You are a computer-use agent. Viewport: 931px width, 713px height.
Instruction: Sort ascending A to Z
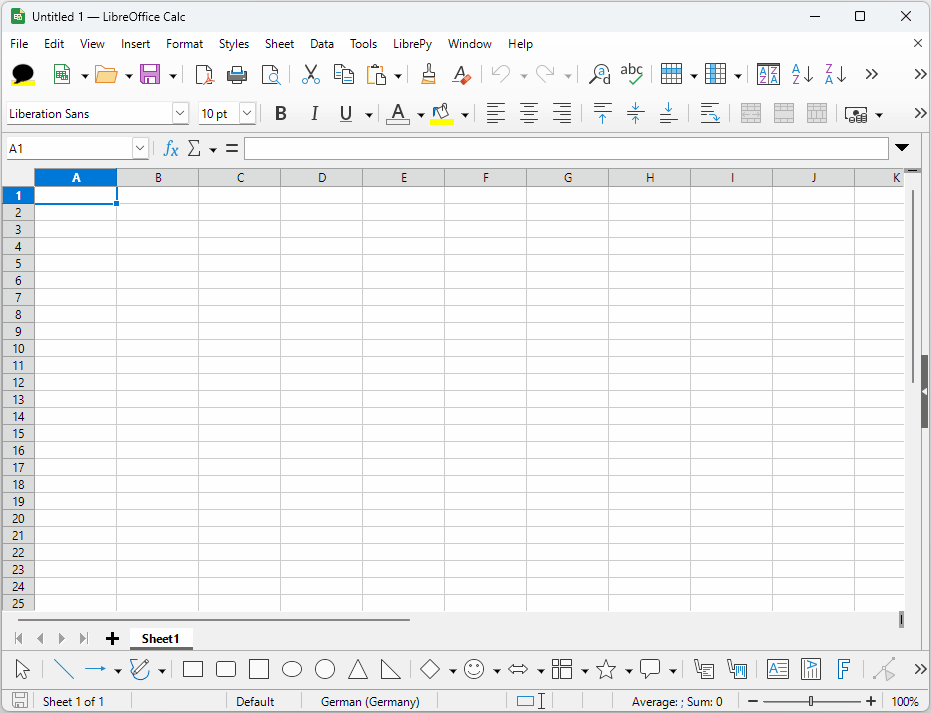pos(802,75)
